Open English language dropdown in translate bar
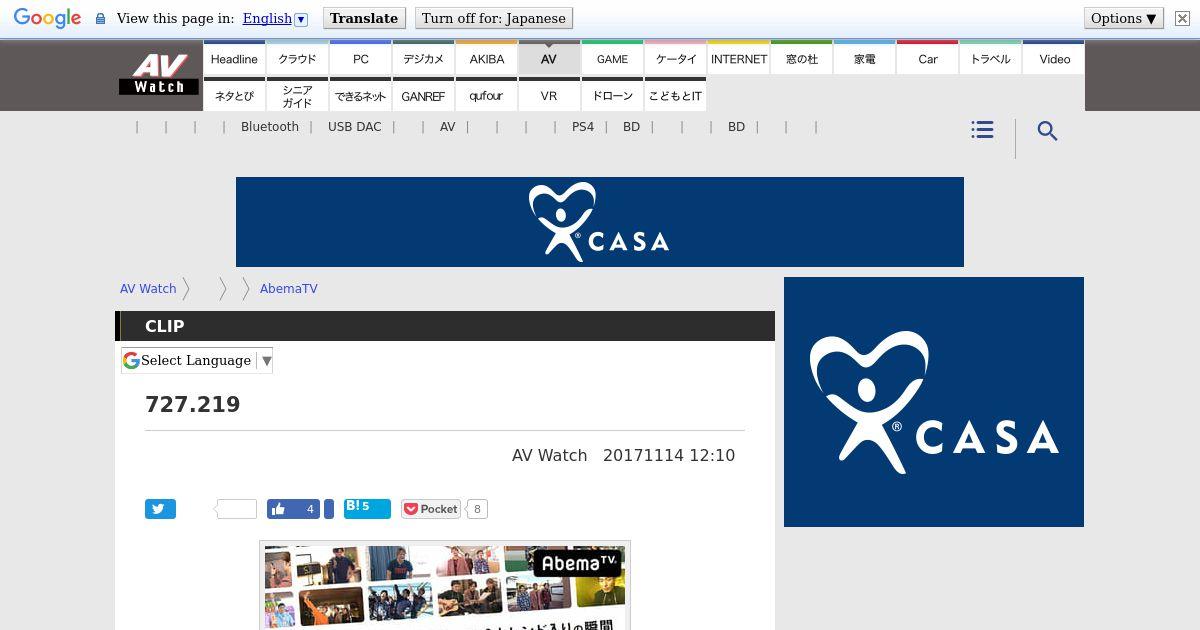The height and width of the screenshot is (630, 1200). [x=275, y=18]
